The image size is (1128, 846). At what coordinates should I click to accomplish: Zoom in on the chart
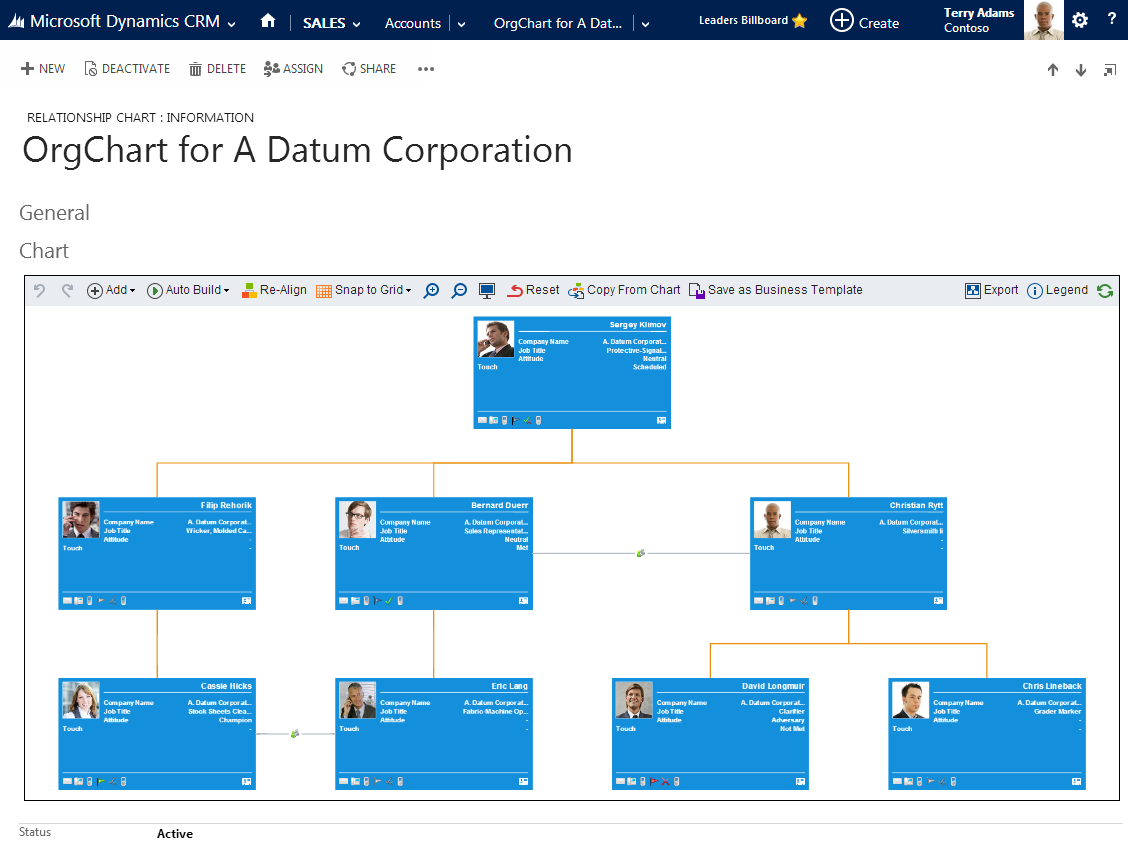click(431, 291)
